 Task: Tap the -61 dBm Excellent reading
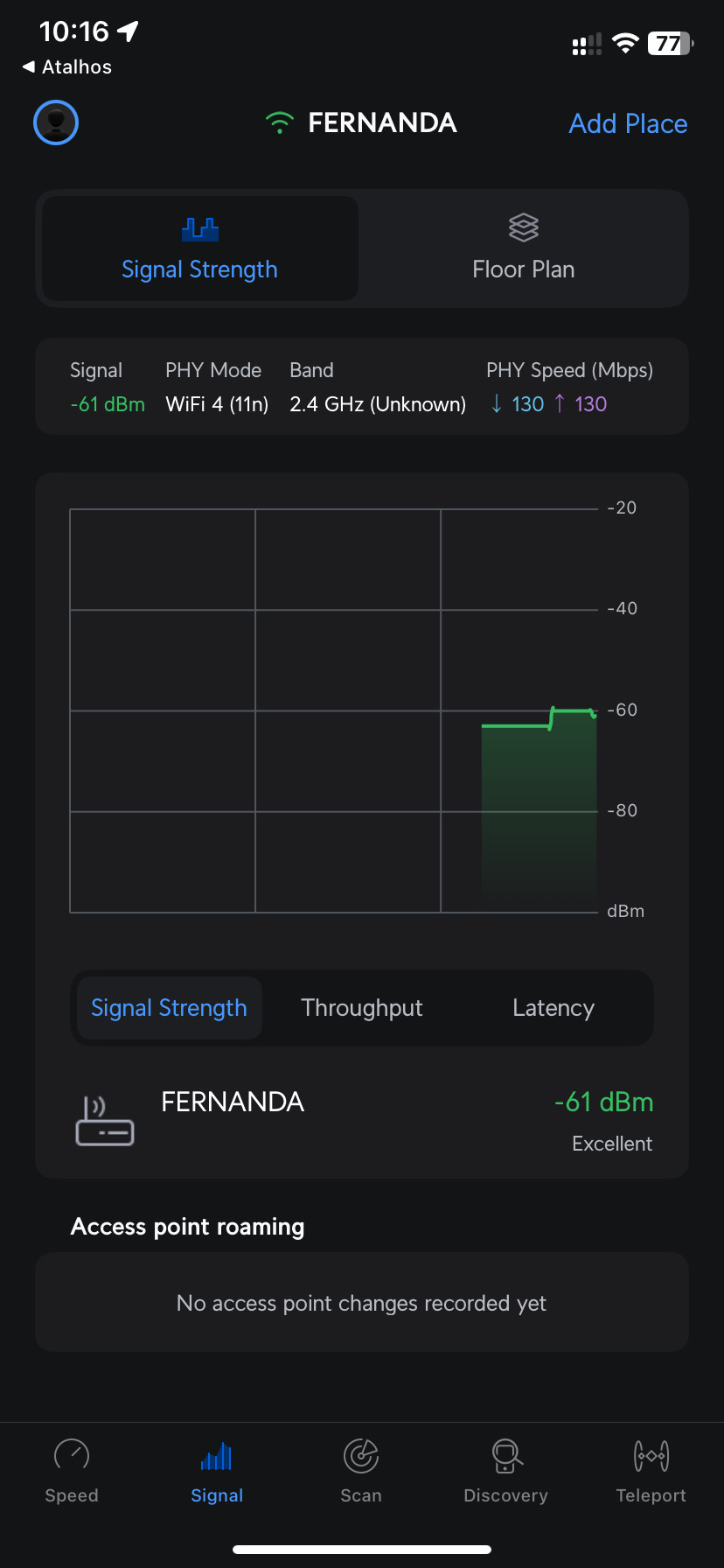click(603, 1120)
